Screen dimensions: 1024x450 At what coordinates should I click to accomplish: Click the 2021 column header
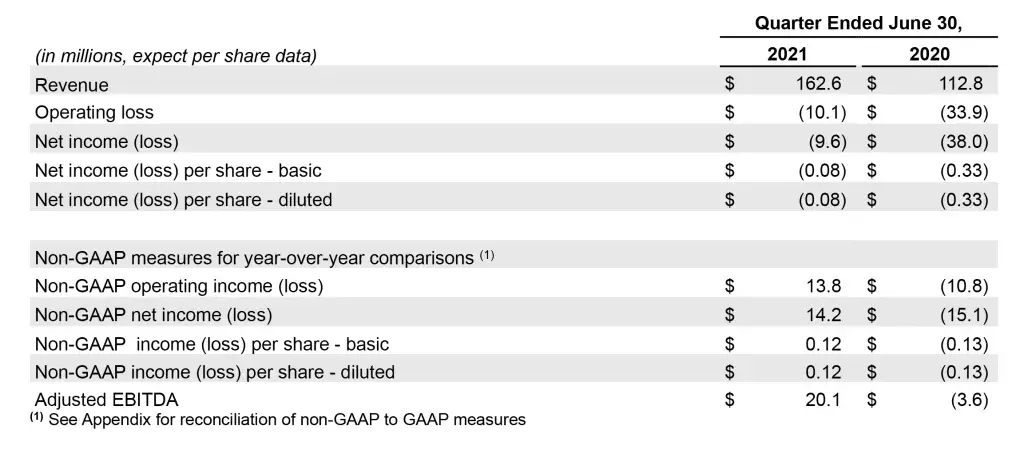(786, 54)
